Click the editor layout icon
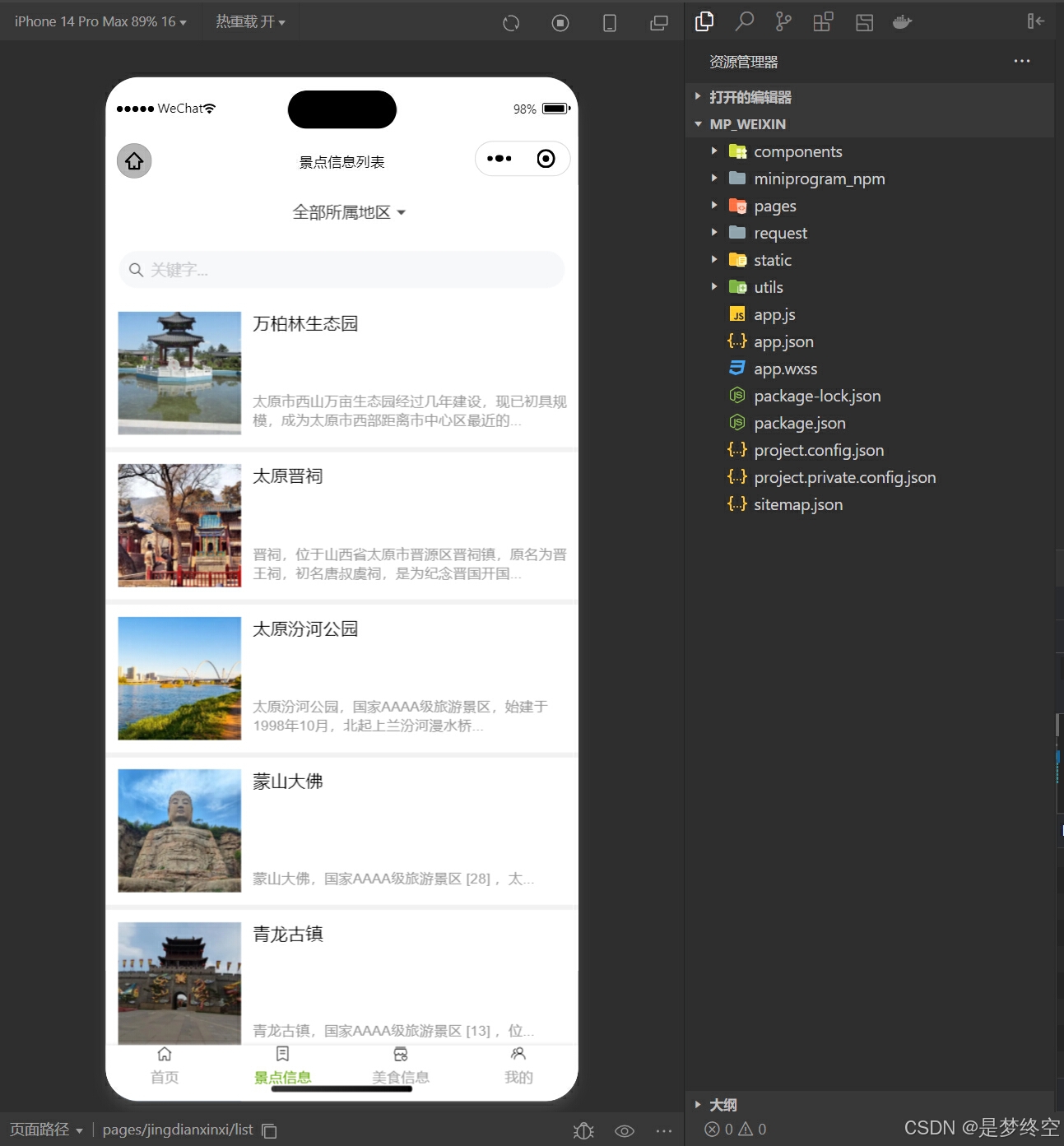 pyautogui.click(x=864, y=22)
